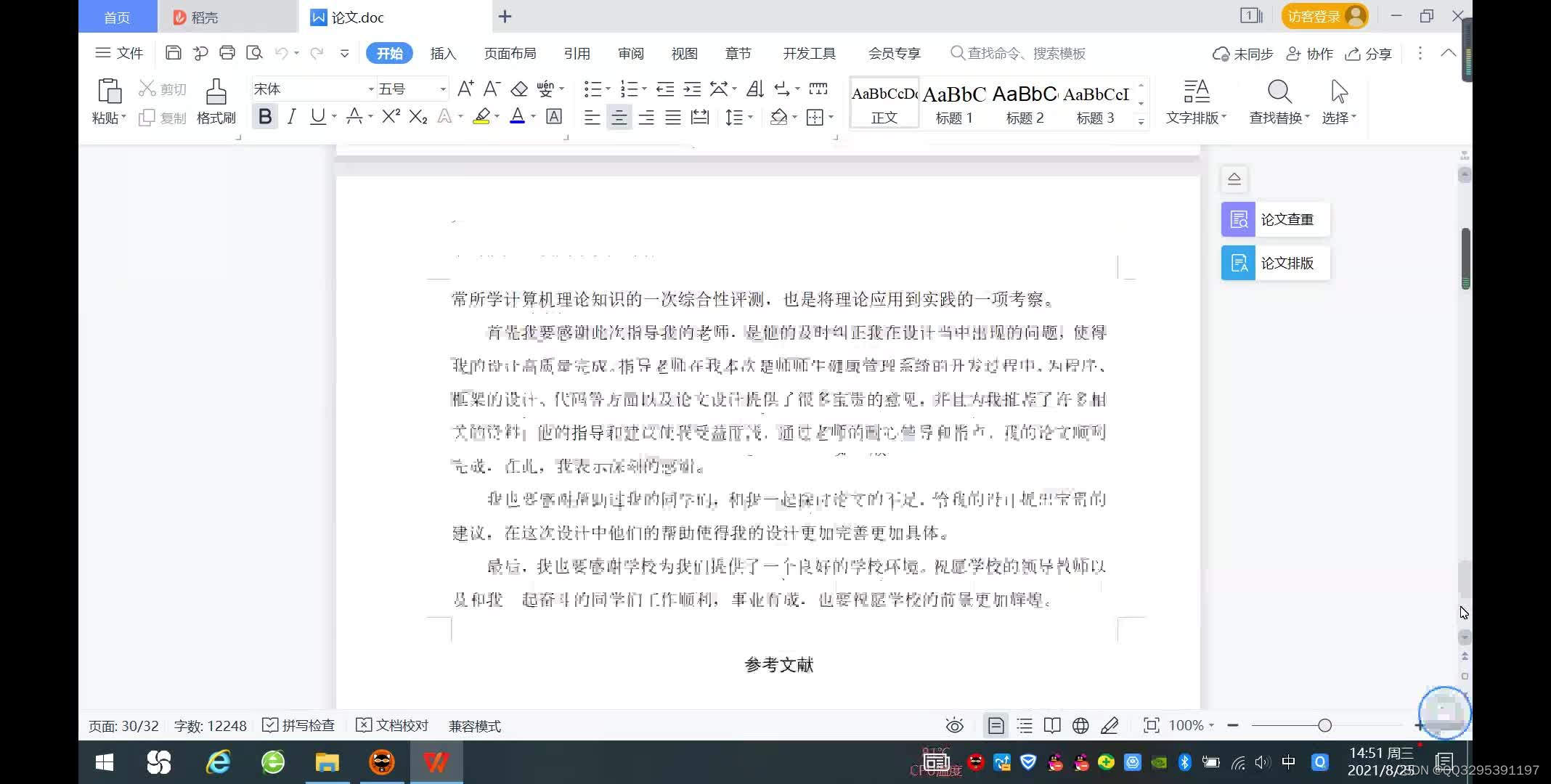Click the Redo arrow
Image resolution: width=1551 pixels, height=784 pixels.
pyautogui.click(x=317, y=53)
